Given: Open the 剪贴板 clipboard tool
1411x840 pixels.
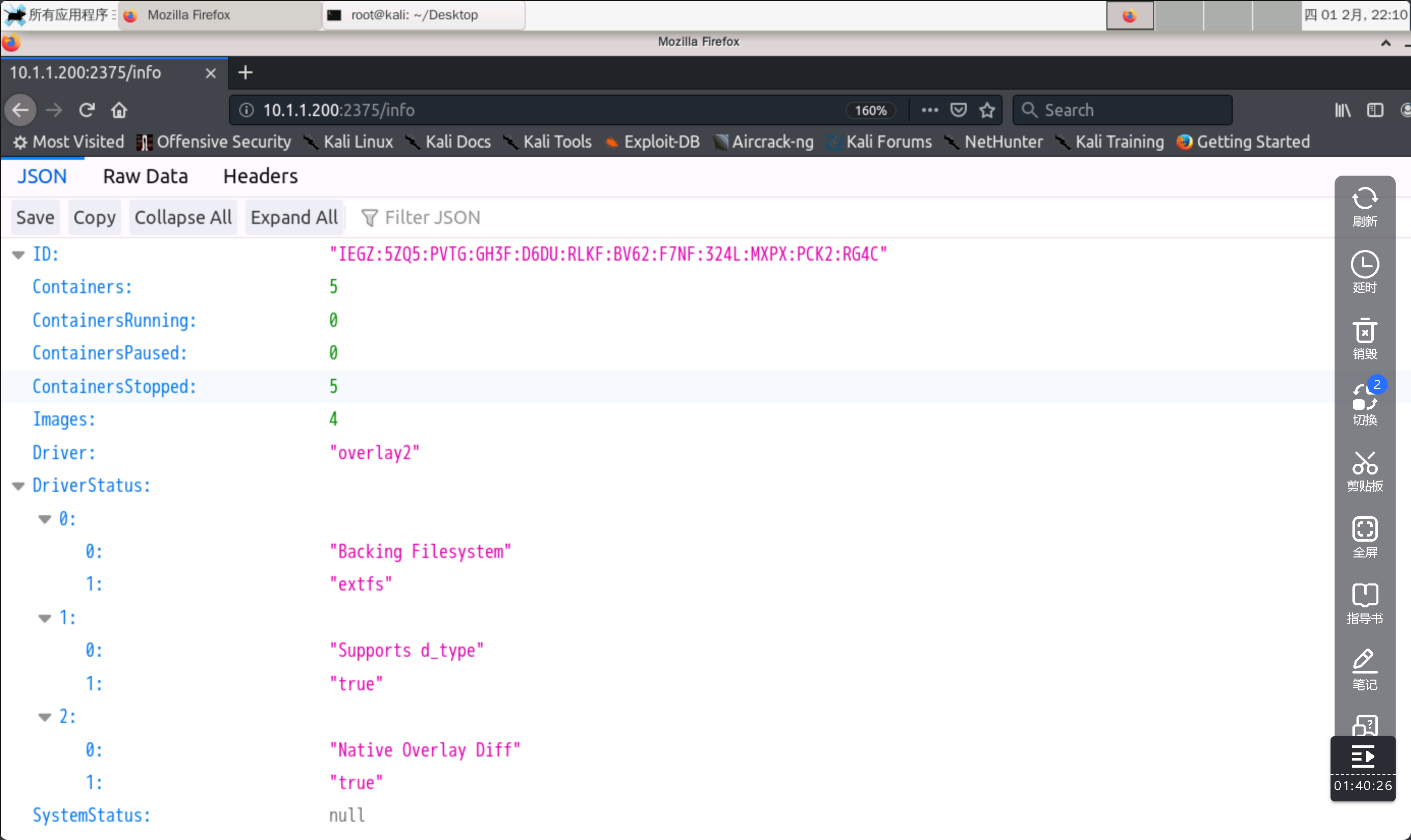Looking at the screenshot, I should (1364, 471).
